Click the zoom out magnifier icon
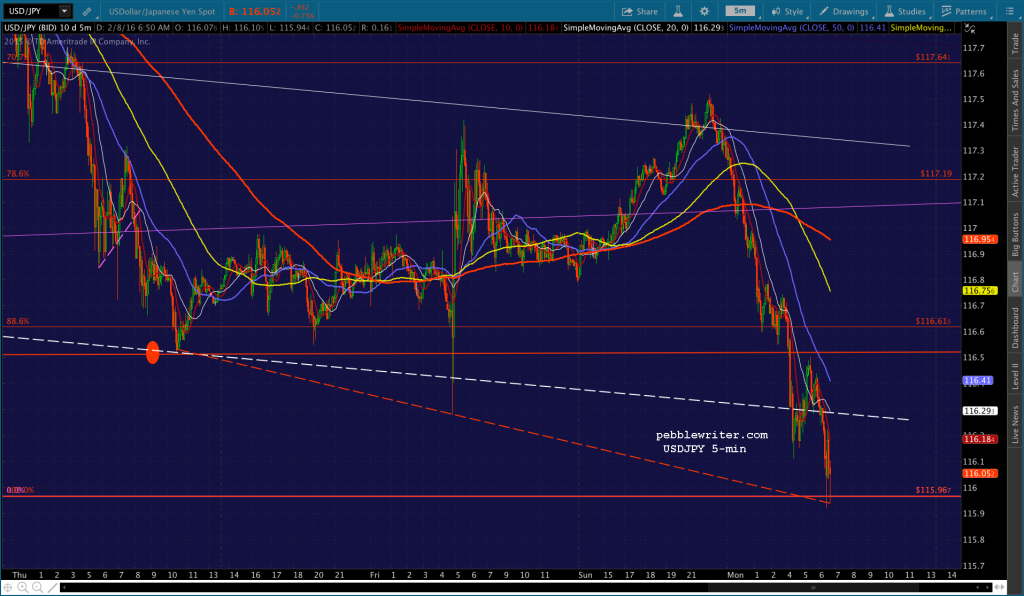1024x596 pixels. click(x=38, y=588)
